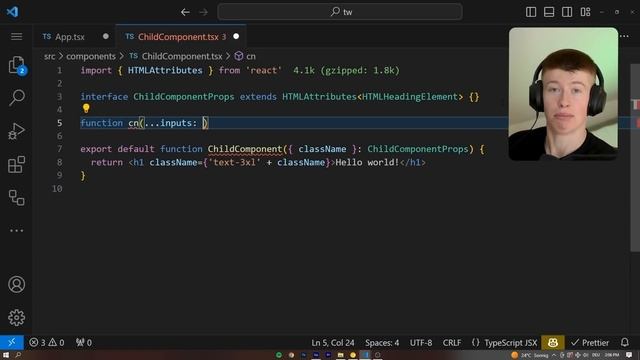Image resolution: width=640 pixels, height=360 pixels.
Task: Click the Hello world! text in JSX
Action: (367, 162)
